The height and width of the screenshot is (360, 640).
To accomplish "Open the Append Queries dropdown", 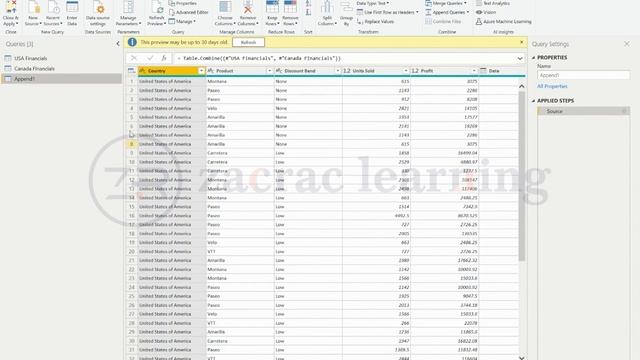I will pos(447,12).
